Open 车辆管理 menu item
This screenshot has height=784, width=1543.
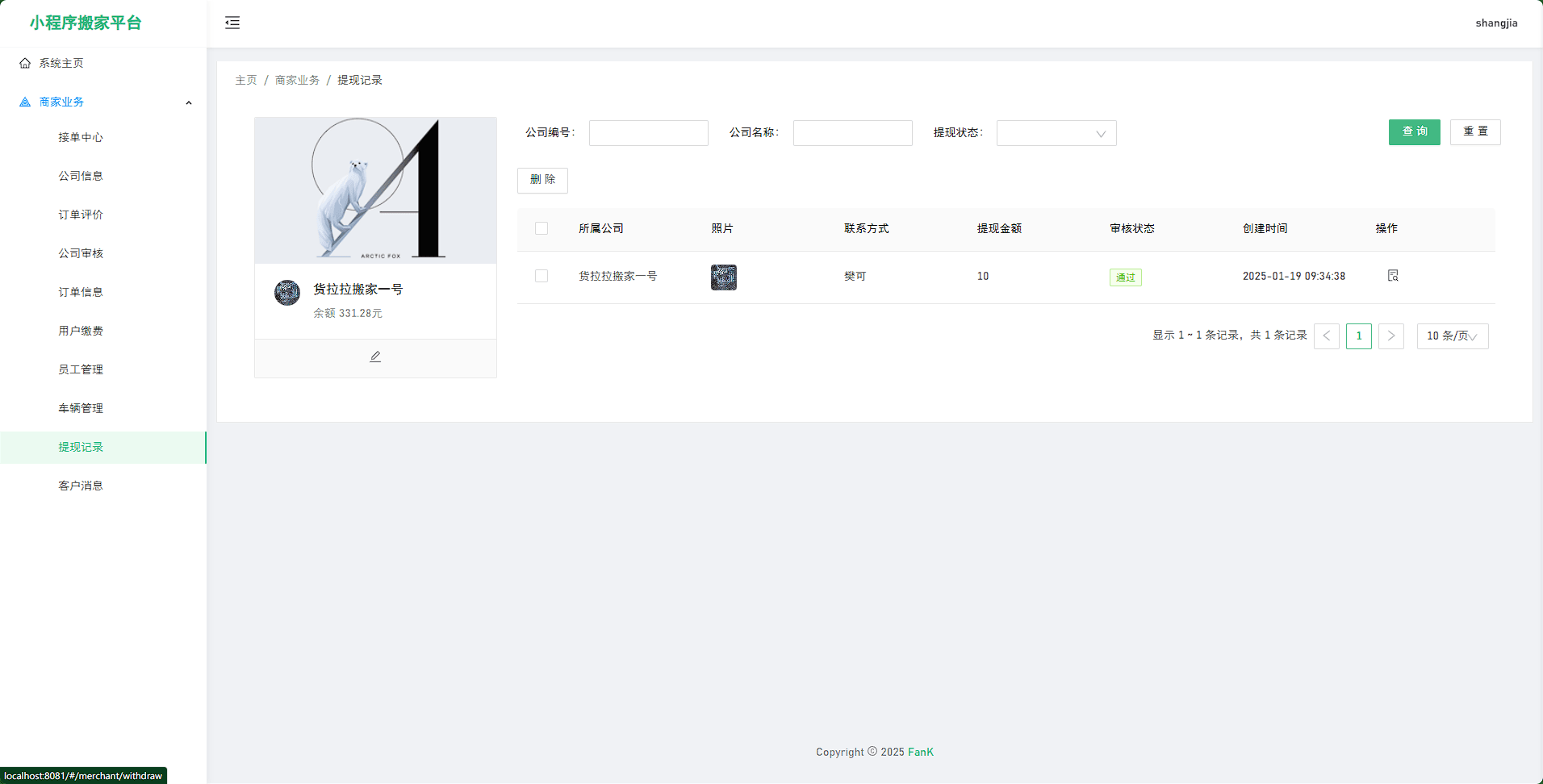(x=103, y=408)
